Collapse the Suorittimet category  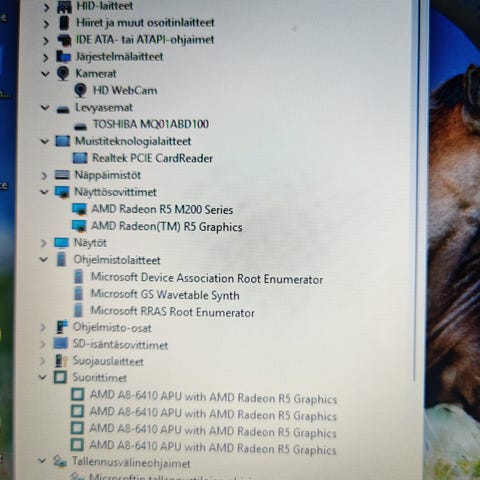click(43, 378)
